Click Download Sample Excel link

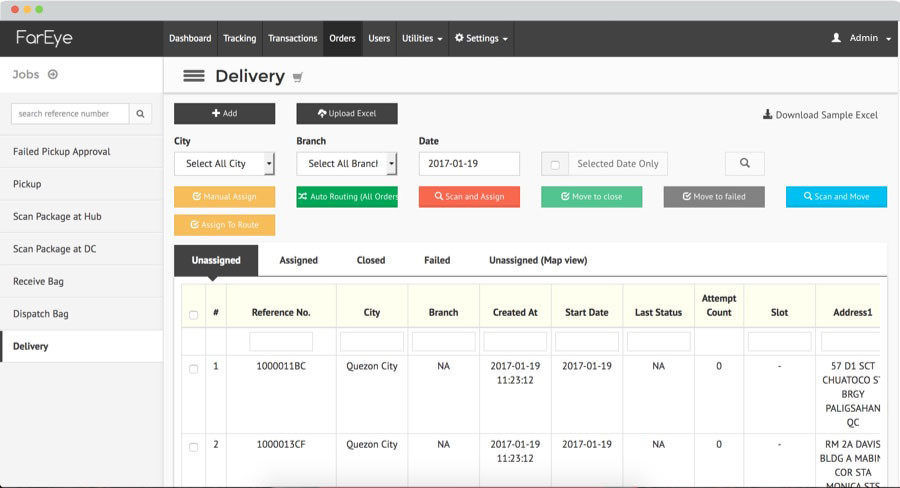point(820,115)
